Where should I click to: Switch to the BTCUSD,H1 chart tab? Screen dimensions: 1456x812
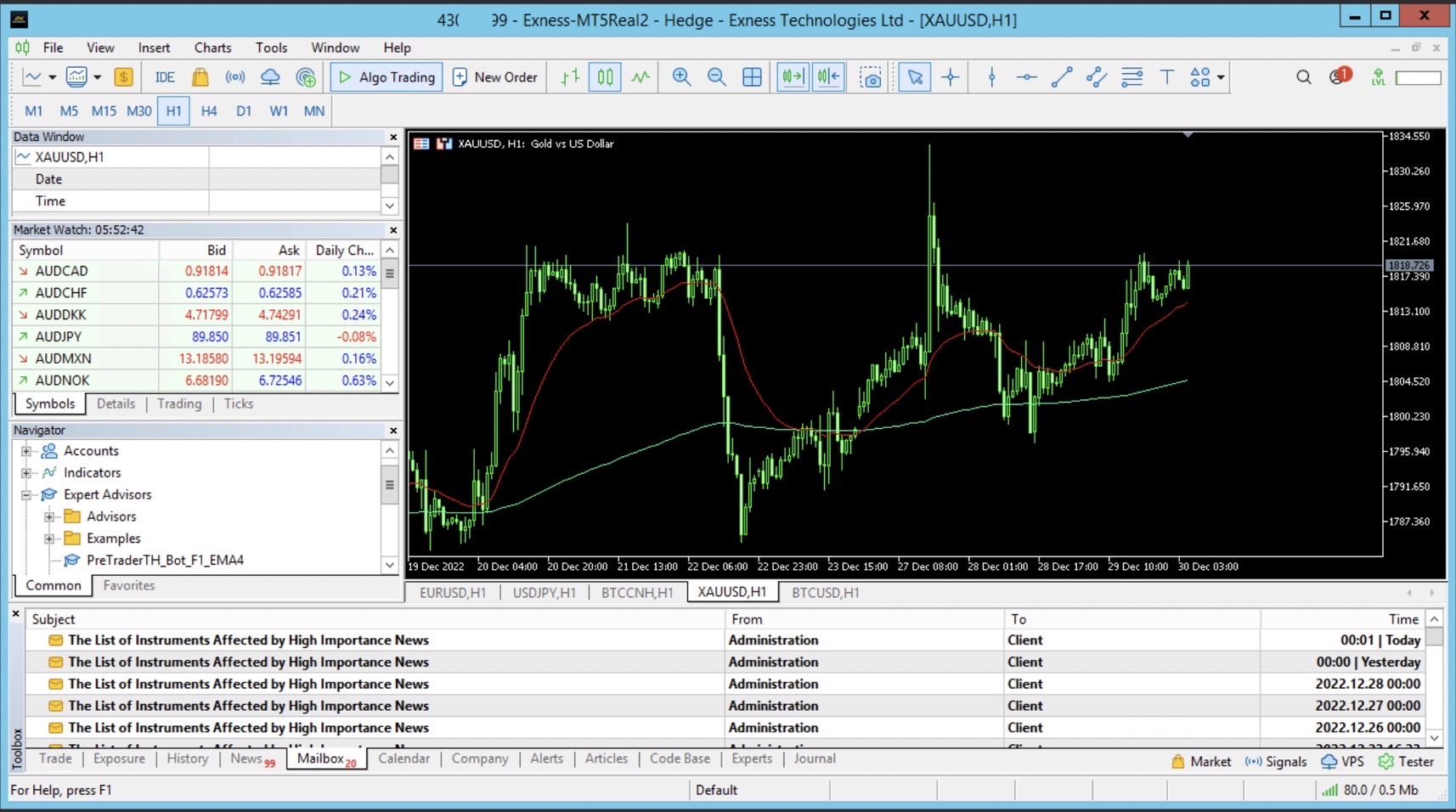825,593
